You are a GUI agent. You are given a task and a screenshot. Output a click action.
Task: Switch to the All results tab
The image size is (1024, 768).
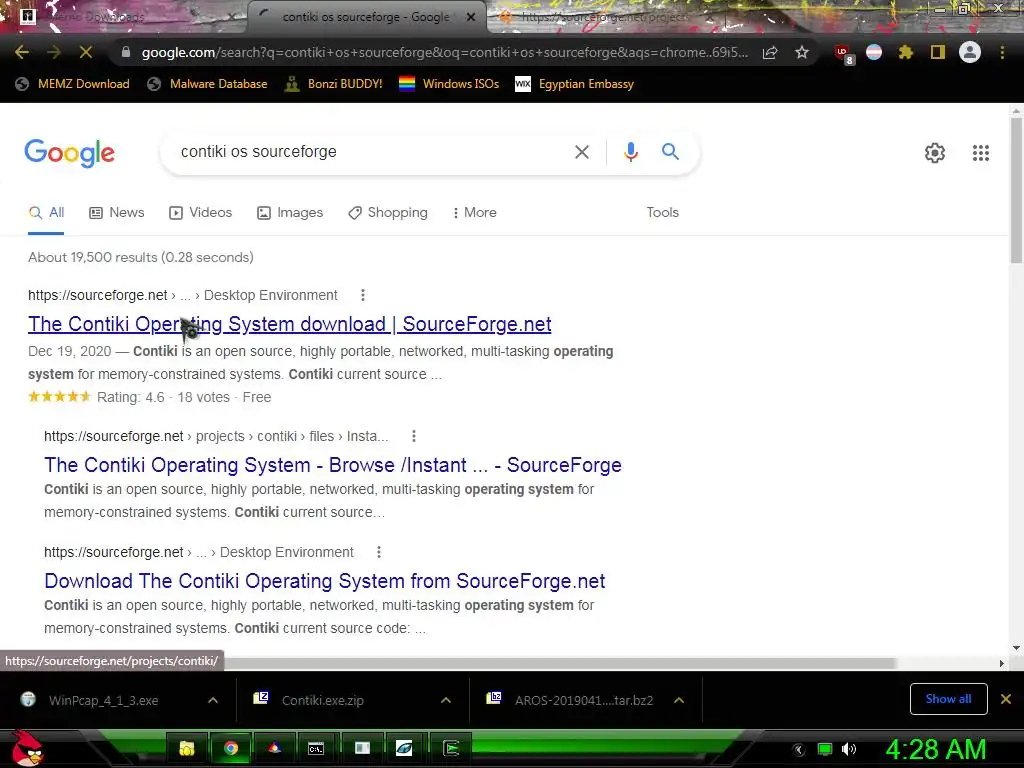pos(46,213)
